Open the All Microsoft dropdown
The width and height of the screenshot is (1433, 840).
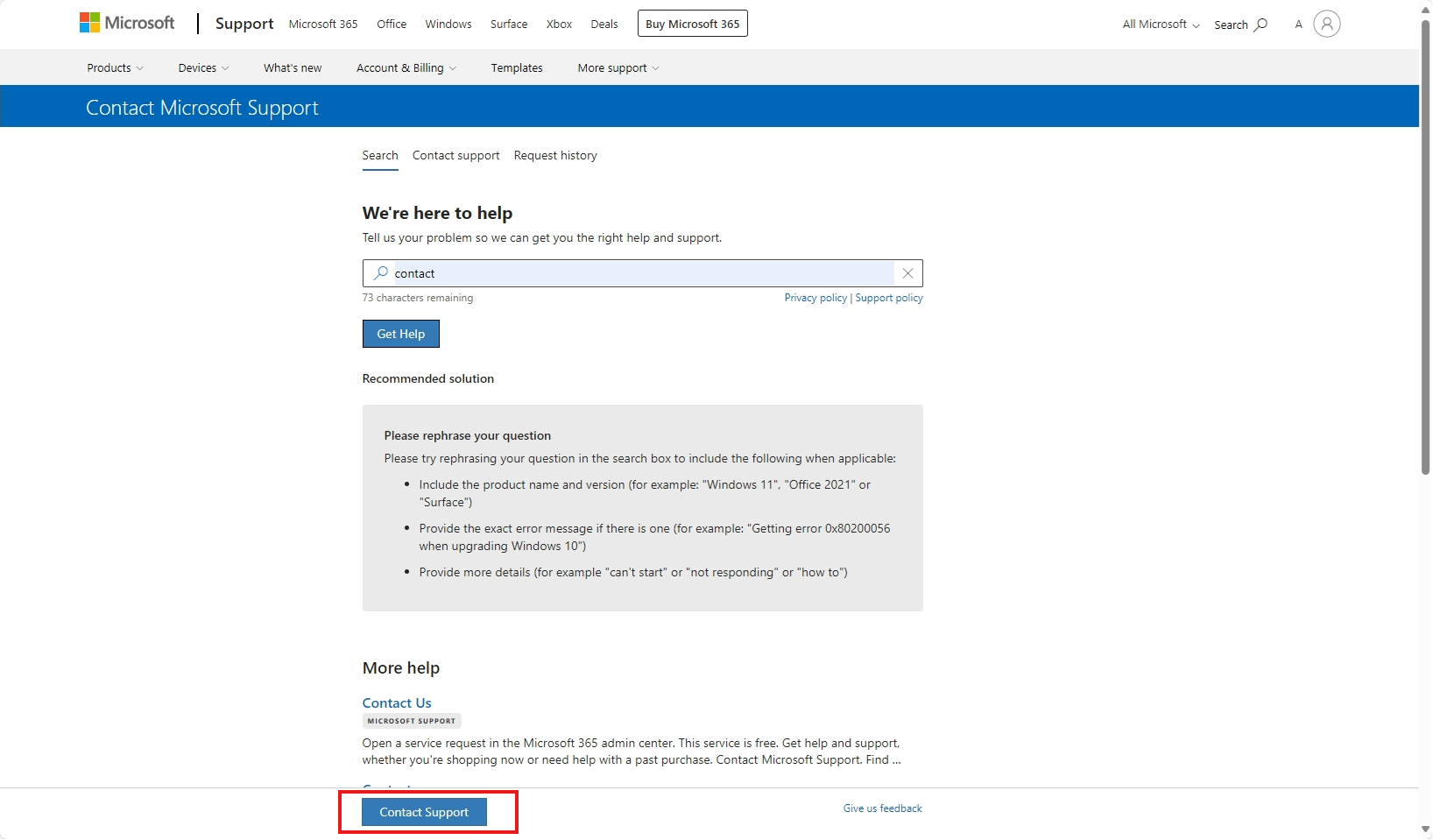[x=1161, y=25]
